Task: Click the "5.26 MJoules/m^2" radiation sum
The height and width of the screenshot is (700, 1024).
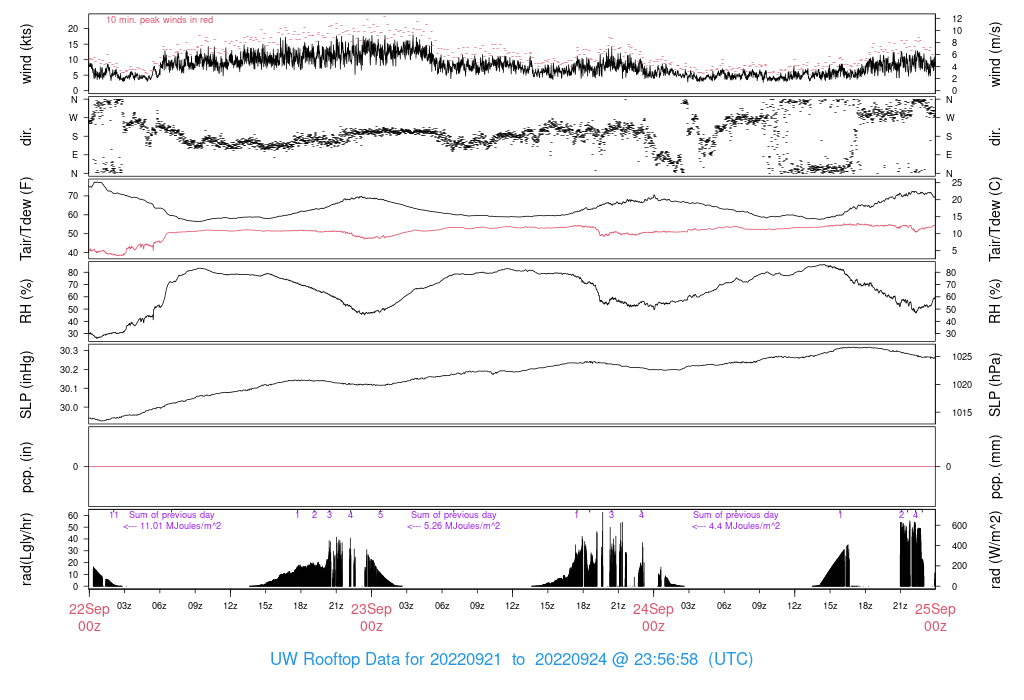Action: click(x=462, y=526)
